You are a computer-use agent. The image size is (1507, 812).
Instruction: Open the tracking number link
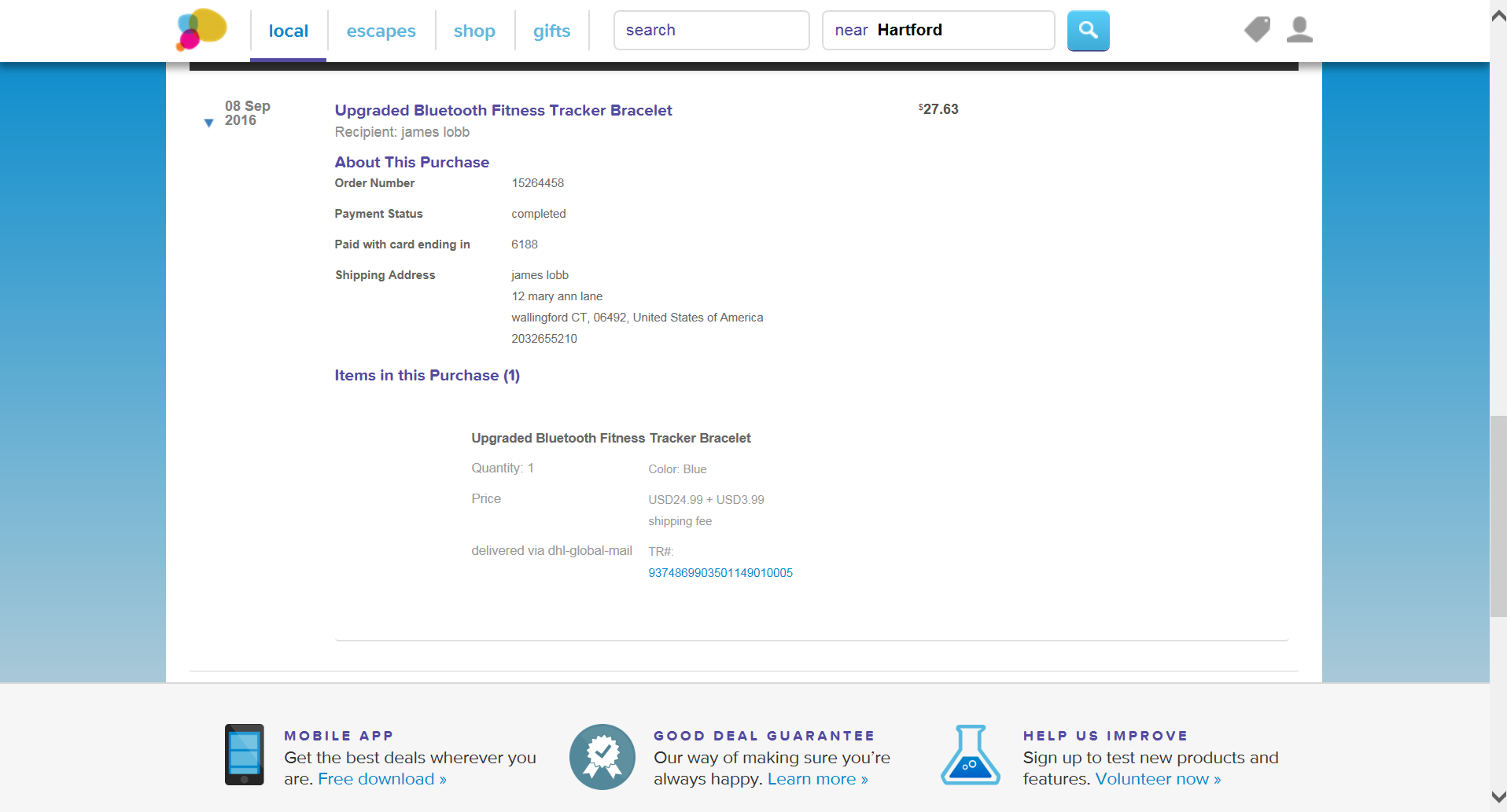(x=720, y=572)
